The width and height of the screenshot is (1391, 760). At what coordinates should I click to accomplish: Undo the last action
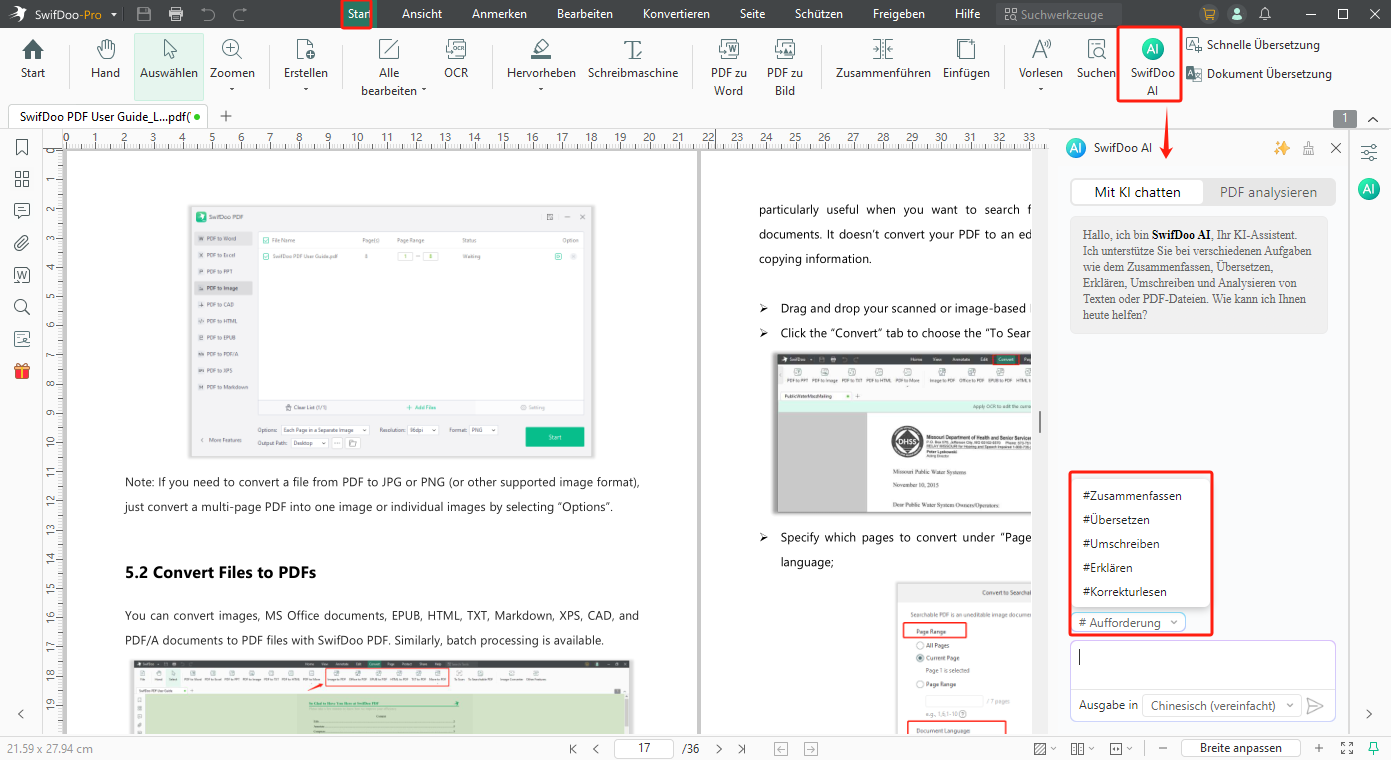coord(208,14)
